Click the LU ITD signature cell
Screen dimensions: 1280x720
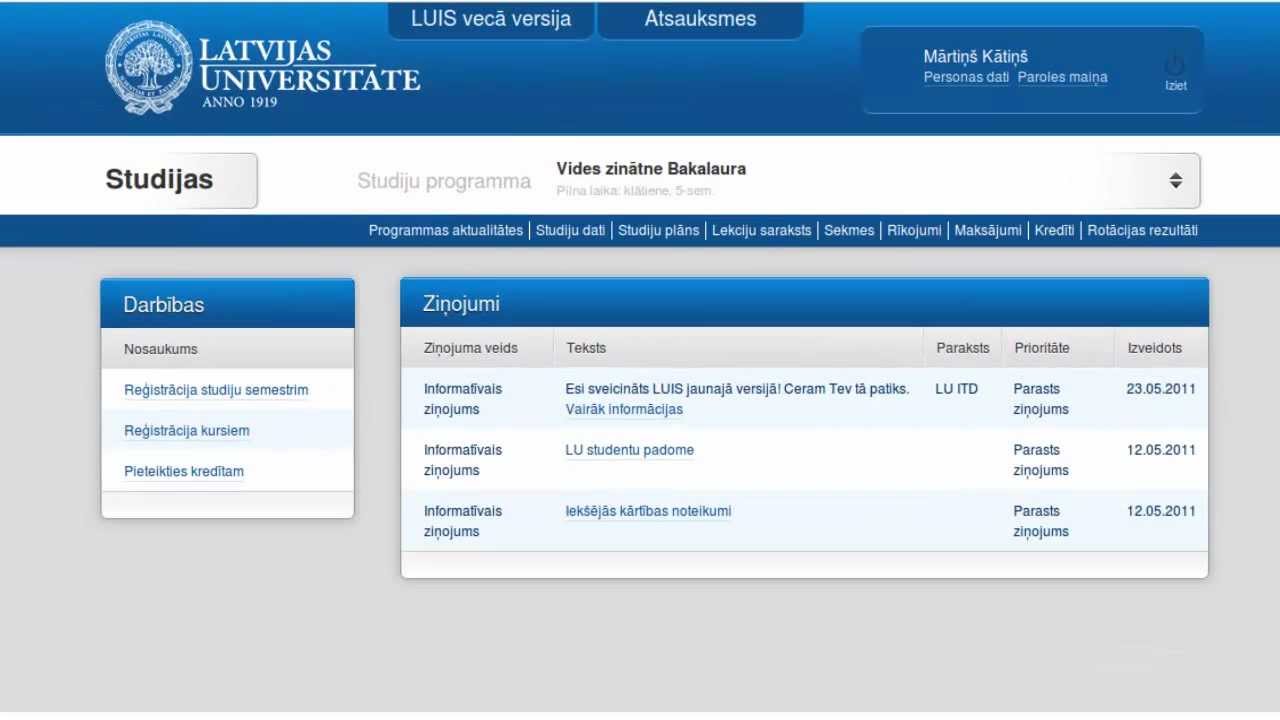click(x=957, y=389)
